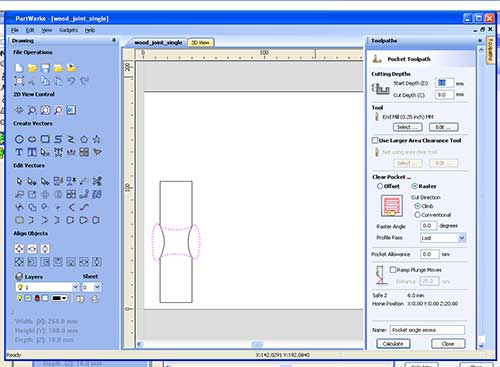Click the Start Depth input field
The width and height of the screenshot is (500, 367).
pyautogui.click(x=445, y=83)
